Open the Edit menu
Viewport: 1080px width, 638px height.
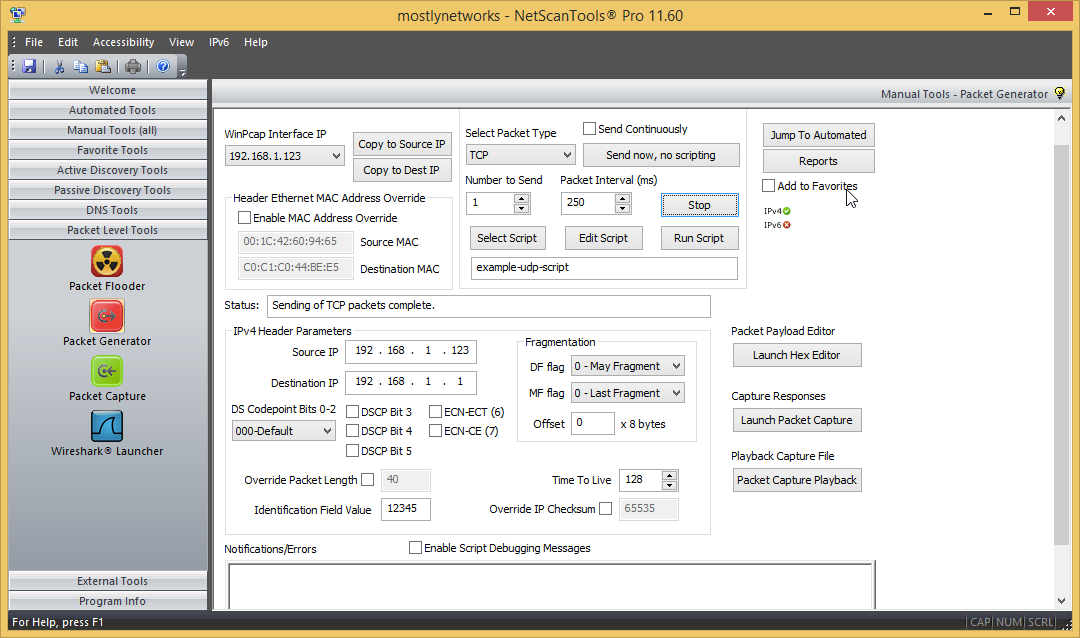pyautogui.click(x=68, y=42)
